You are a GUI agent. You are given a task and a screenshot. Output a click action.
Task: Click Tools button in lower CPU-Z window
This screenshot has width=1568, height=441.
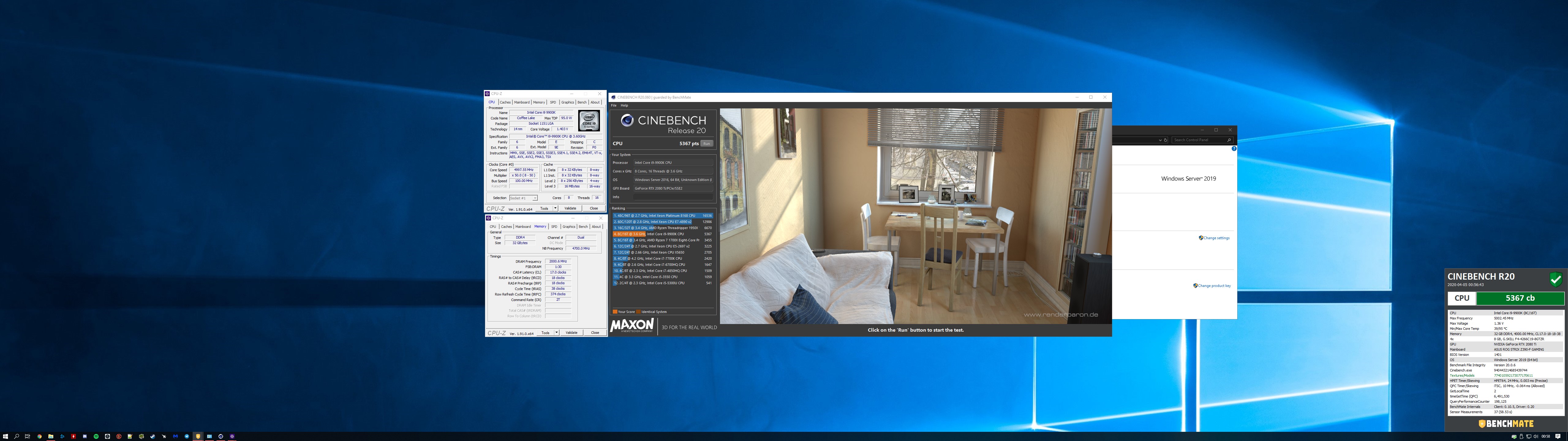point(545,333)
